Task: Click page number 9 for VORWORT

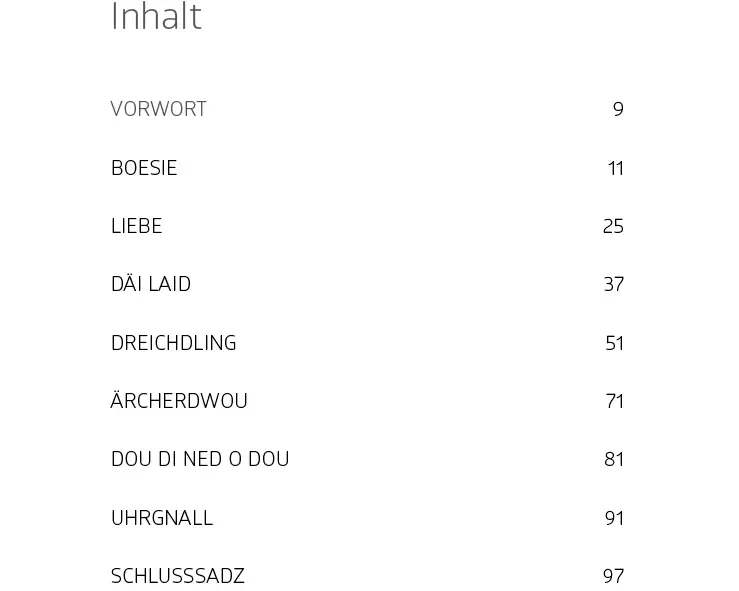Action: [618, 109]
